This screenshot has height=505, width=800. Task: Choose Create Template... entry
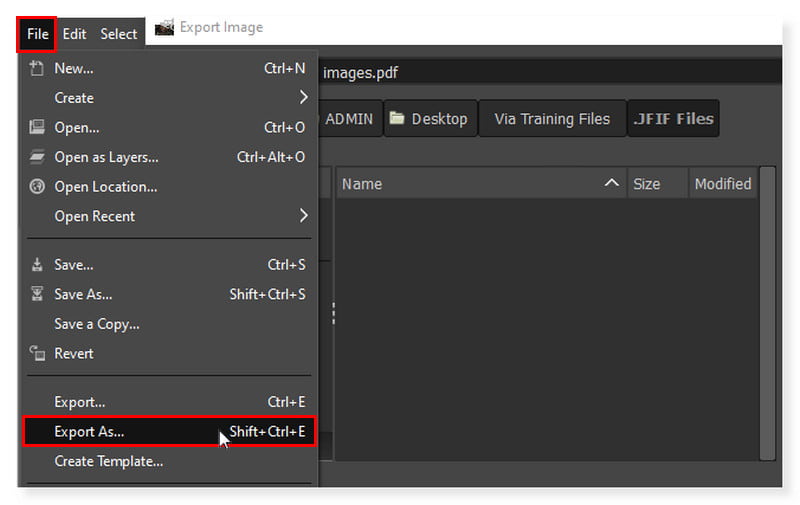(x=168, y=461)
